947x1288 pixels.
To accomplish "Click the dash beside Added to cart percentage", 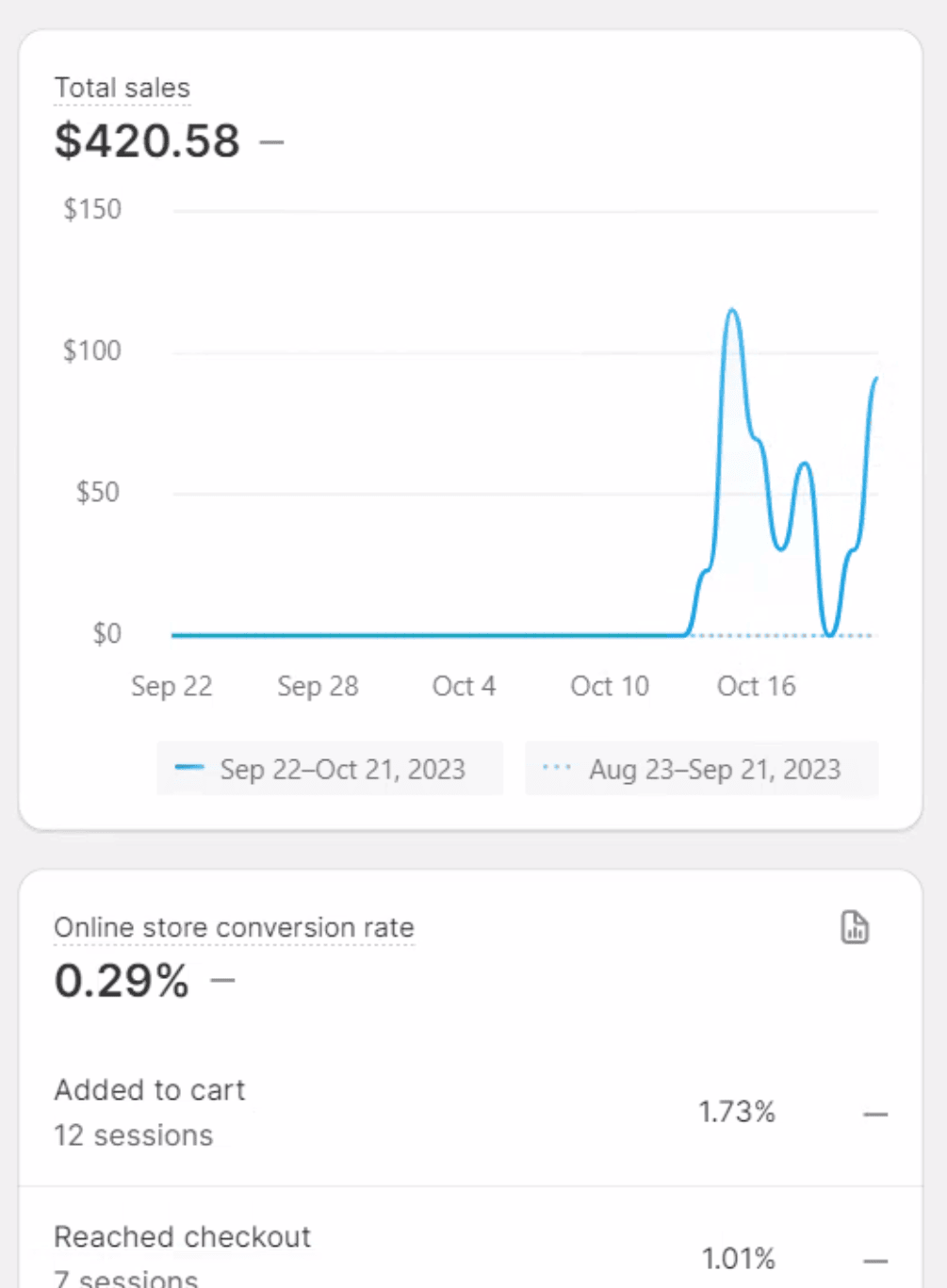I will coord(875,1115).
